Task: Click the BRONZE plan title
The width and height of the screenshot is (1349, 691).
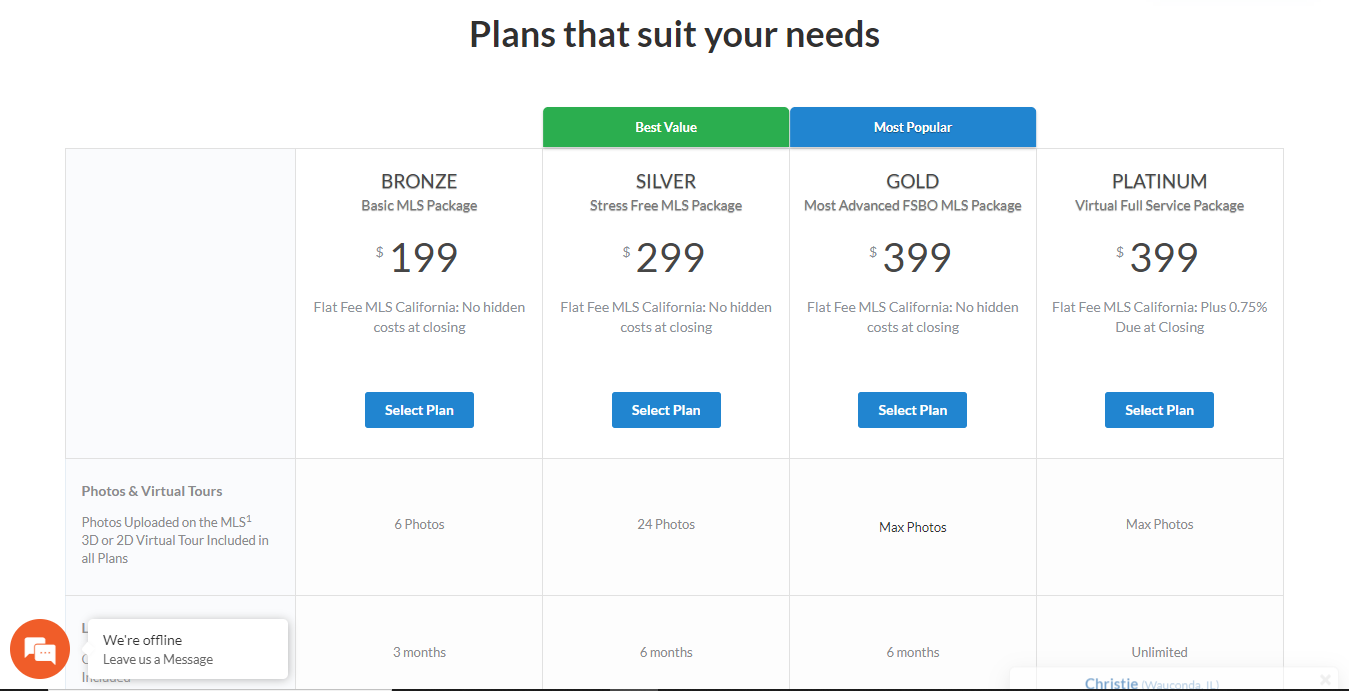Action: tap(419, 181)
